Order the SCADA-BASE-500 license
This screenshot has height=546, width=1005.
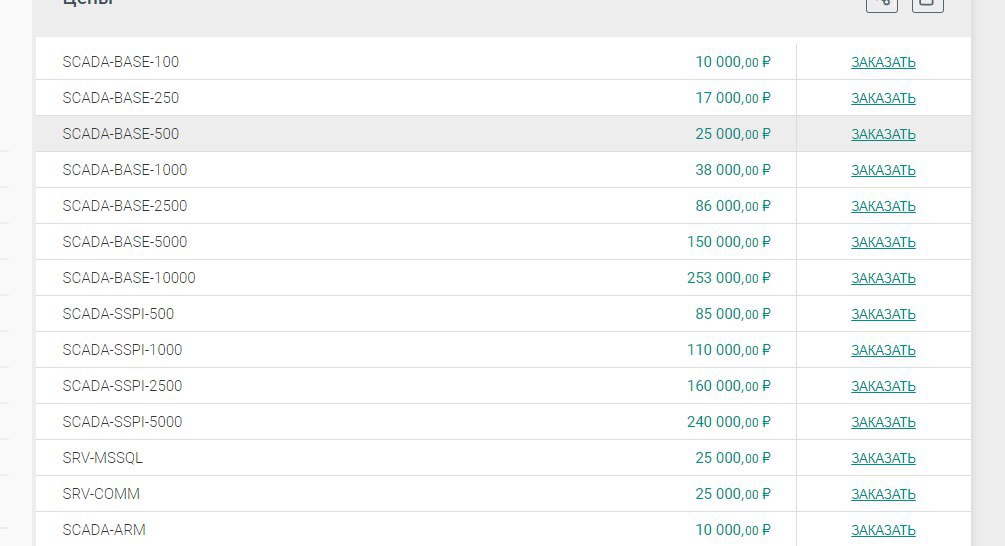[883, 134]
